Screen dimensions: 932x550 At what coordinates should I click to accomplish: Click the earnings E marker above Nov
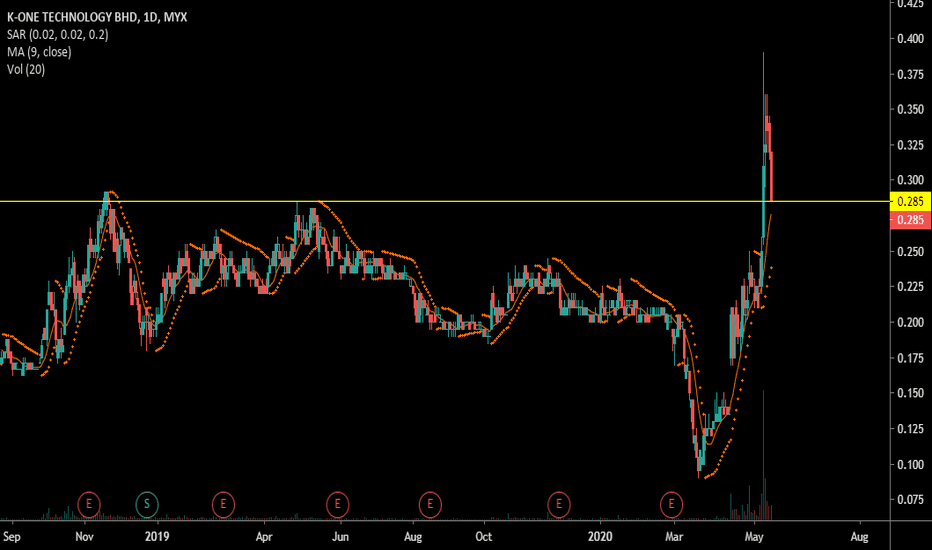click(x=89, y=504)
